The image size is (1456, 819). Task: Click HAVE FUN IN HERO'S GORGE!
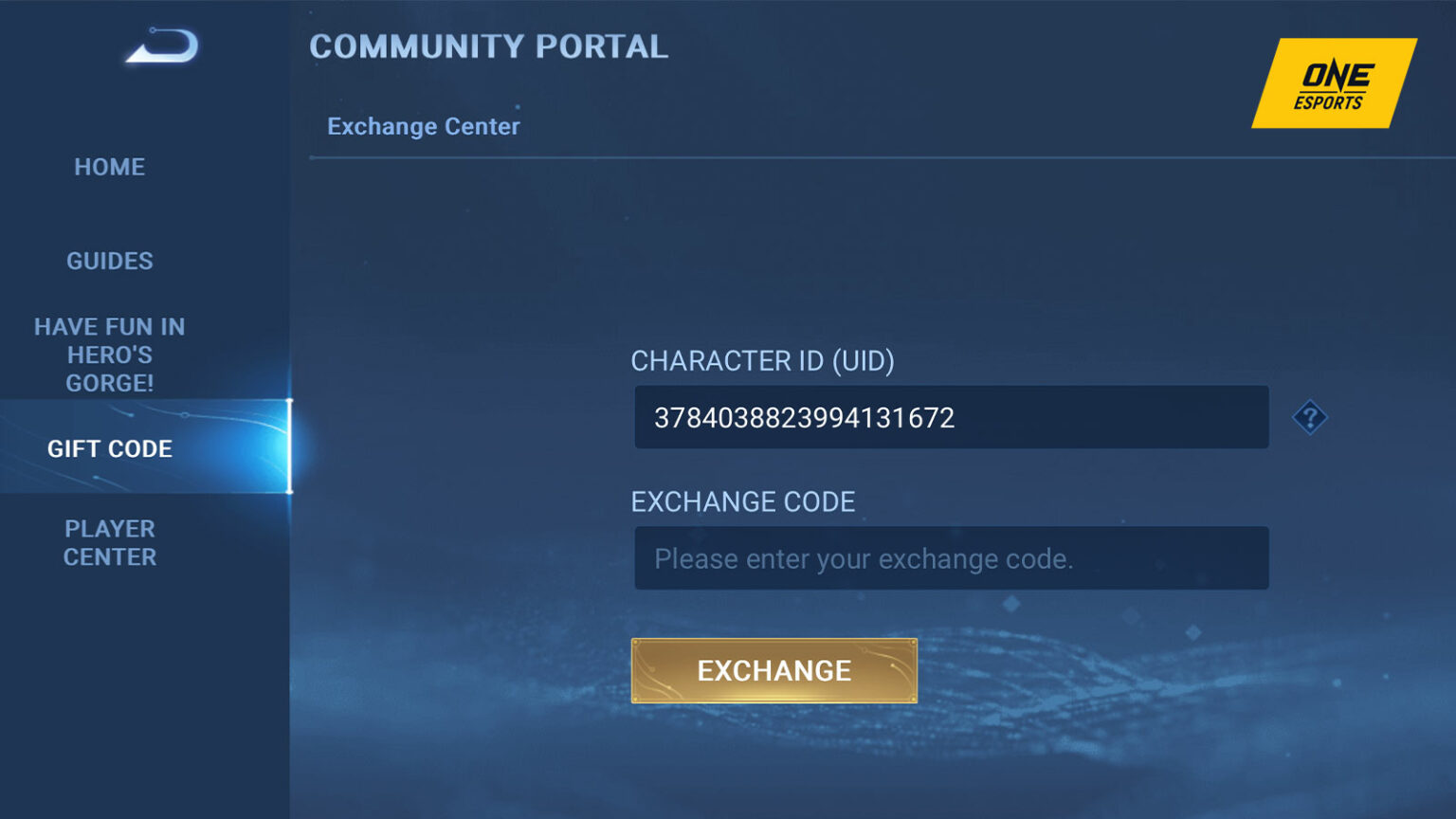coord(109,355)
